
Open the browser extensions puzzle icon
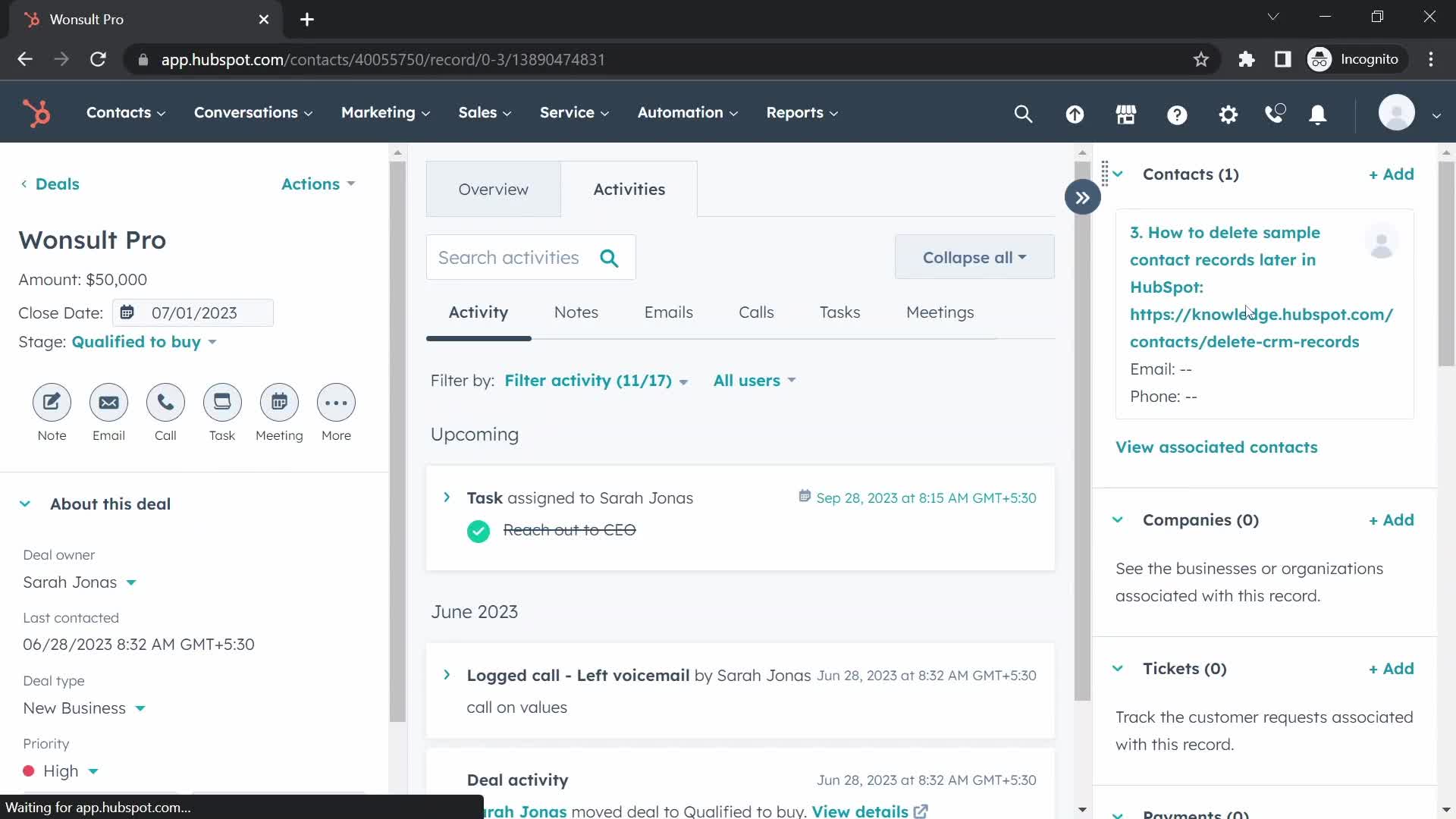(x=1246, y=59)
